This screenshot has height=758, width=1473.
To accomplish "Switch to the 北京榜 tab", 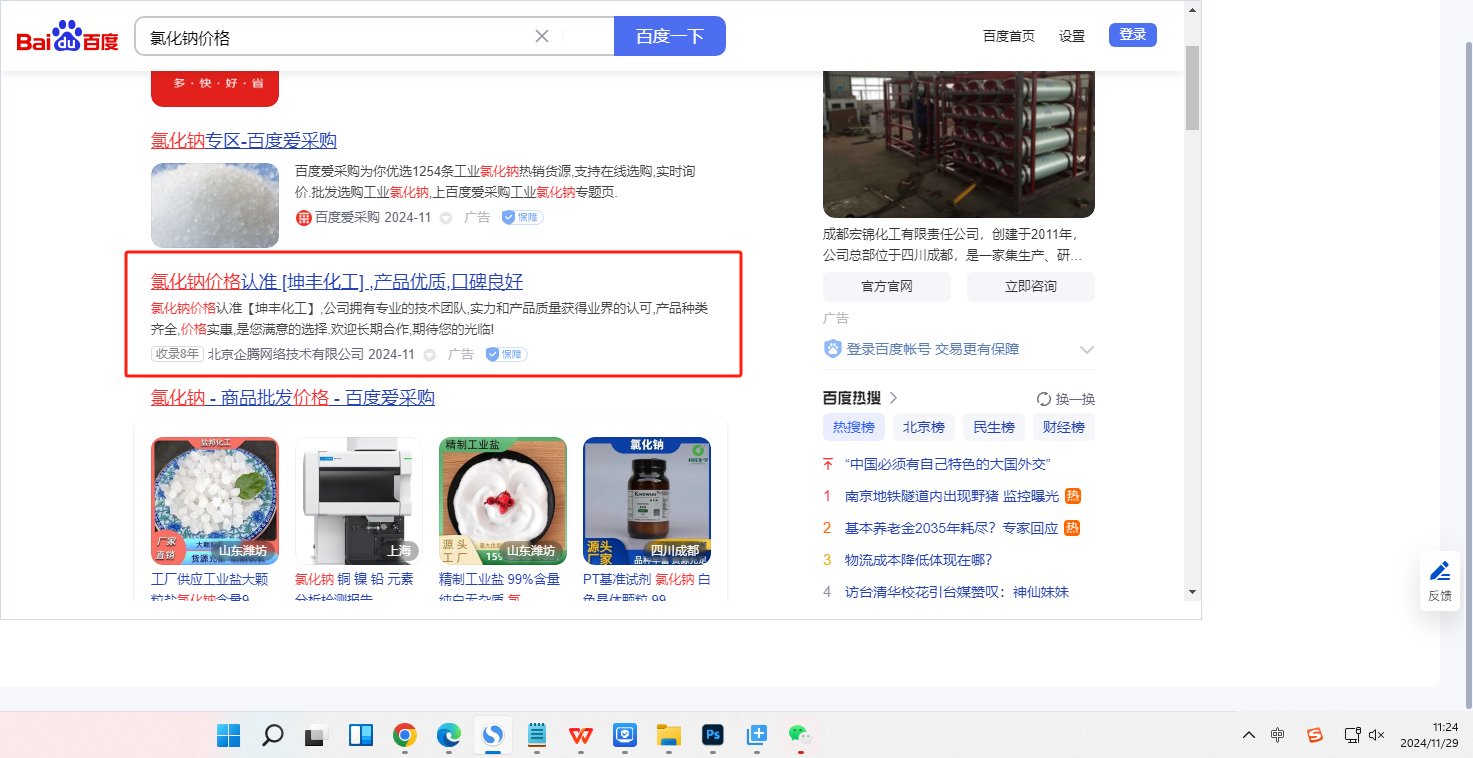I will 924,427.
